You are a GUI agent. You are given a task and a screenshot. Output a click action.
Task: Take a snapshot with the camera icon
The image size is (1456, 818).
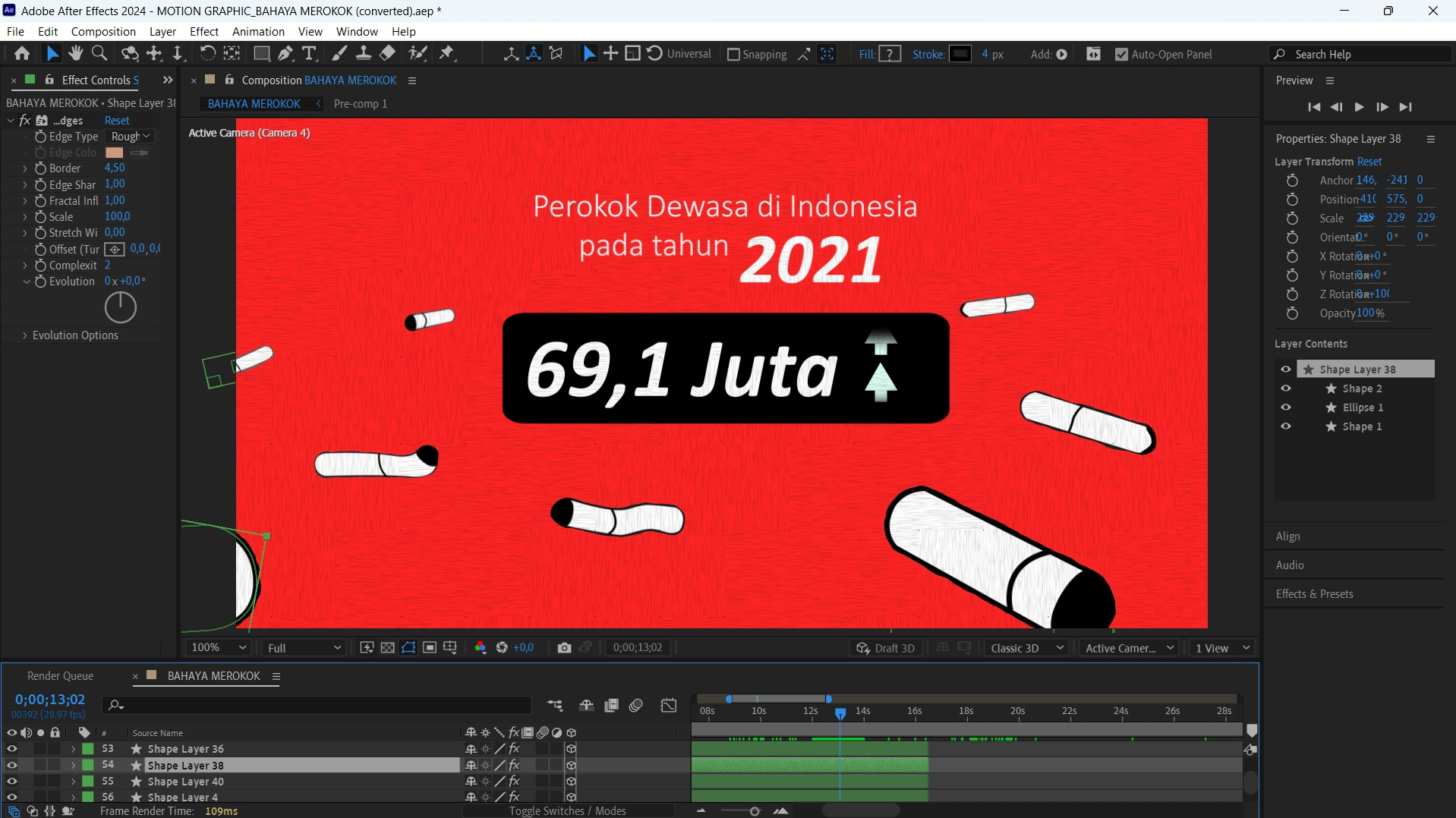[x=564, y=648]
